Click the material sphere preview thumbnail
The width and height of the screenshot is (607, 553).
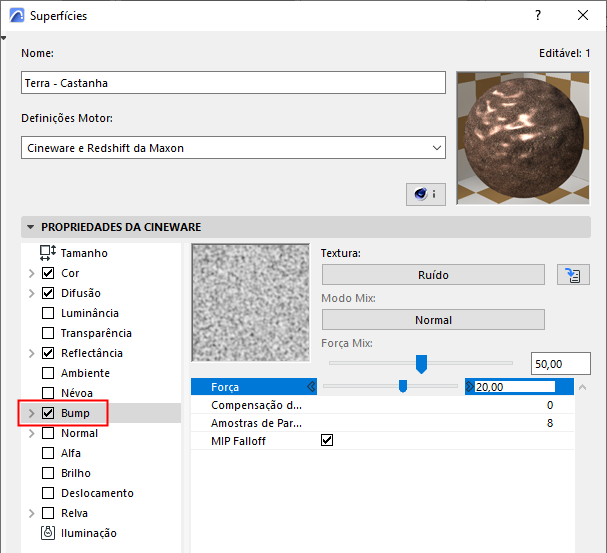click(x=523, y=138)
